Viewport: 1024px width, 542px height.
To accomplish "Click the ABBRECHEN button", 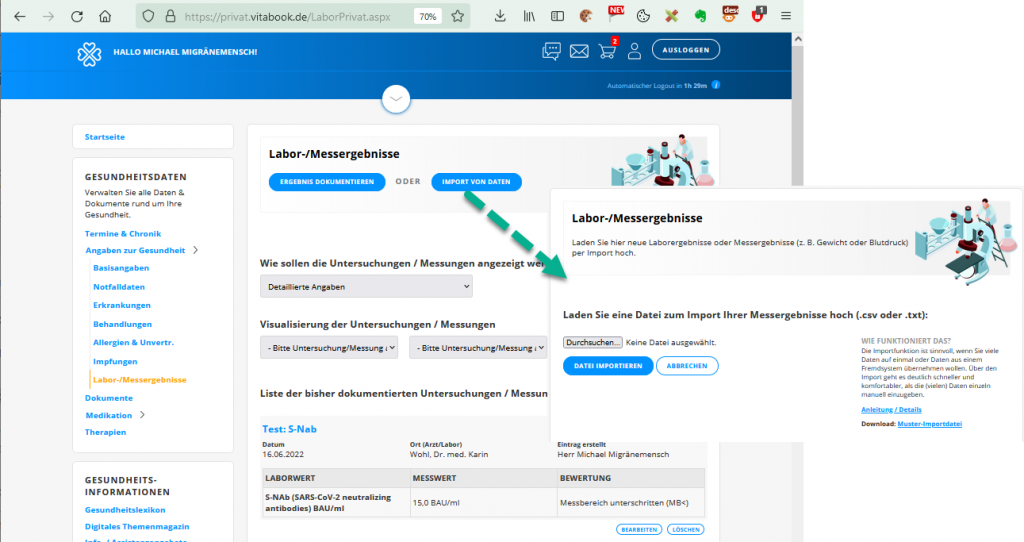I will pyautogui.click(x=686, y=366).
